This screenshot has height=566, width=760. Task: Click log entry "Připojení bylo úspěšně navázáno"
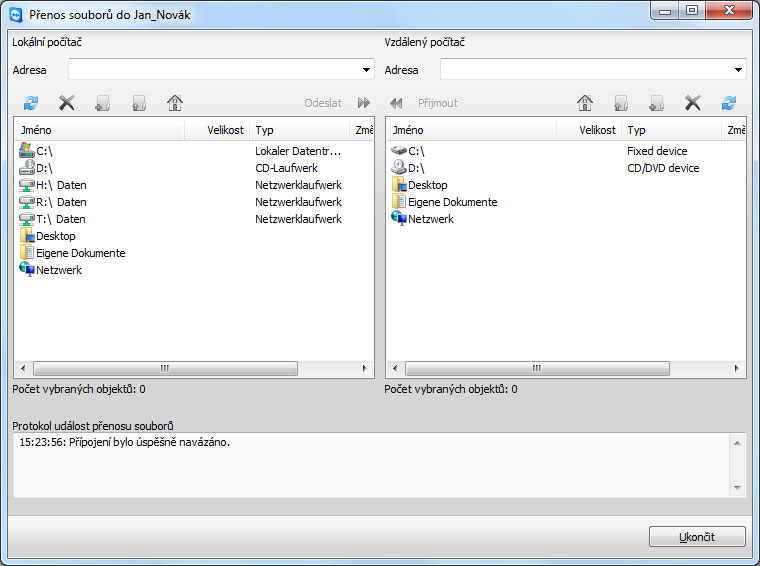[x=125, y=442]
